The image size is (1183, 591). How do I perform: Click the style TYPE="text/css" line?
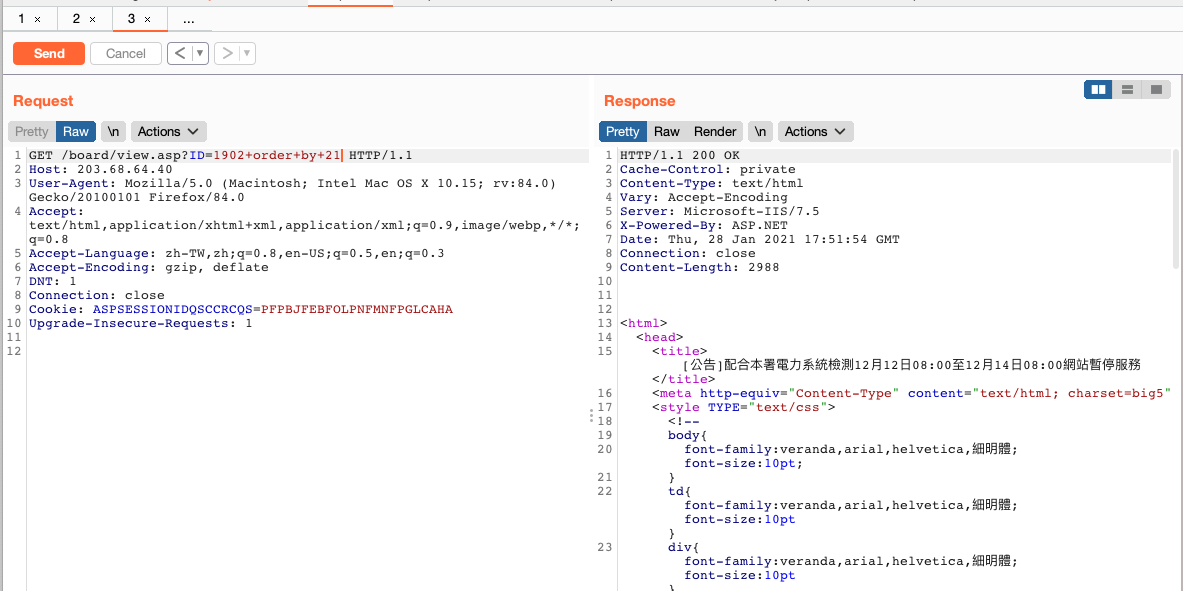tap(744, 407)
